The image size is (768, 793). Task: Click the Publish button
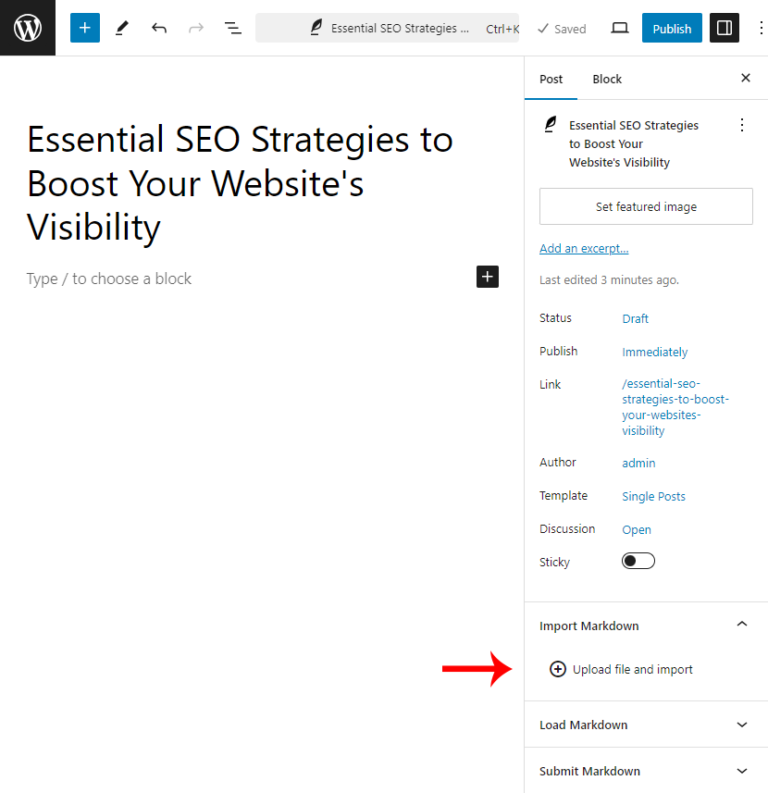coord(672,28)
